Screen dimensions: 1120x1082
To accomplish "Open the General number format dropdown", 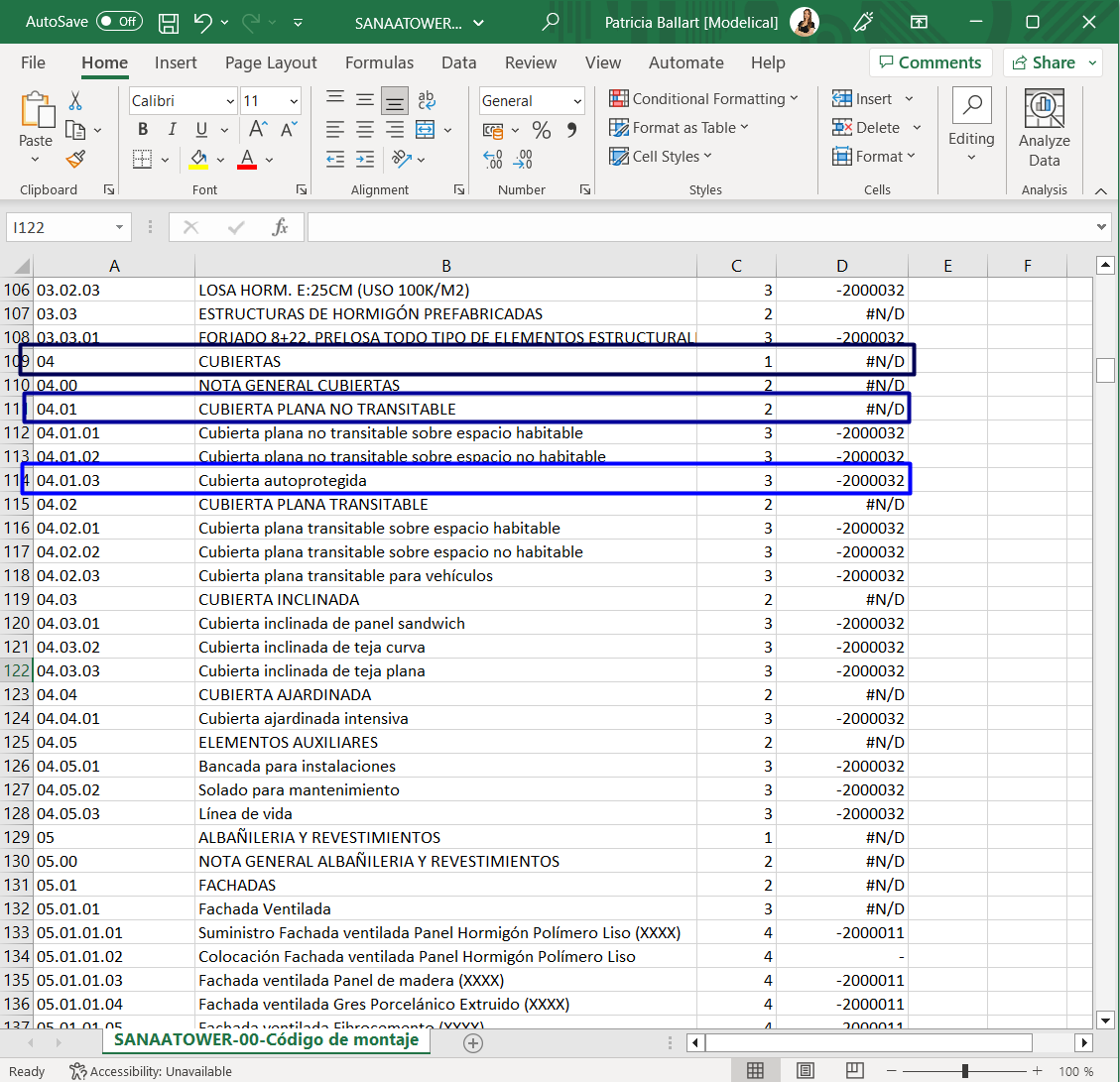I will 577,101.
